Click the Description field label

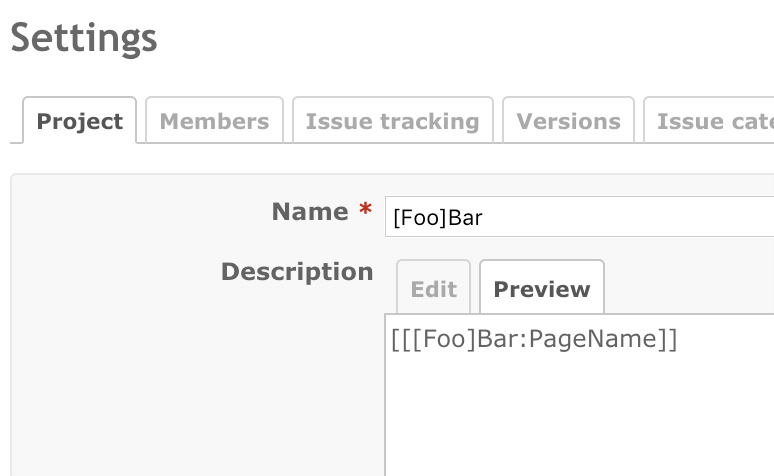(x=297, y=272)
